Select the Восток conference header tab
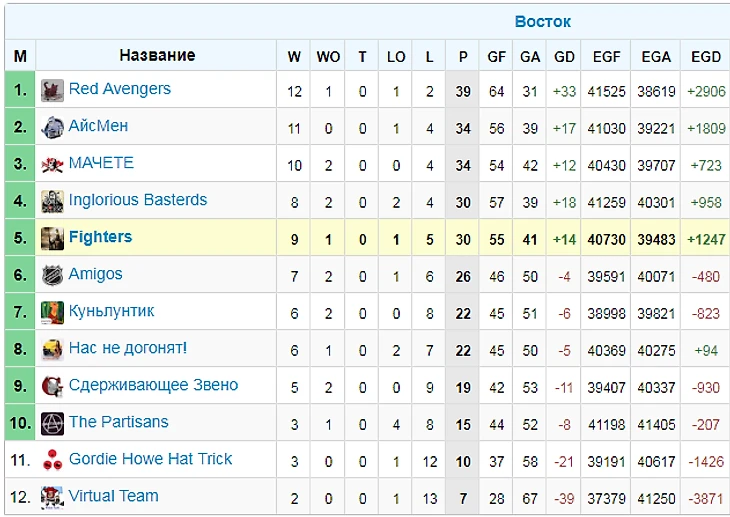The height and width of the screenshot is (517, 730). (x=543, y=21)
